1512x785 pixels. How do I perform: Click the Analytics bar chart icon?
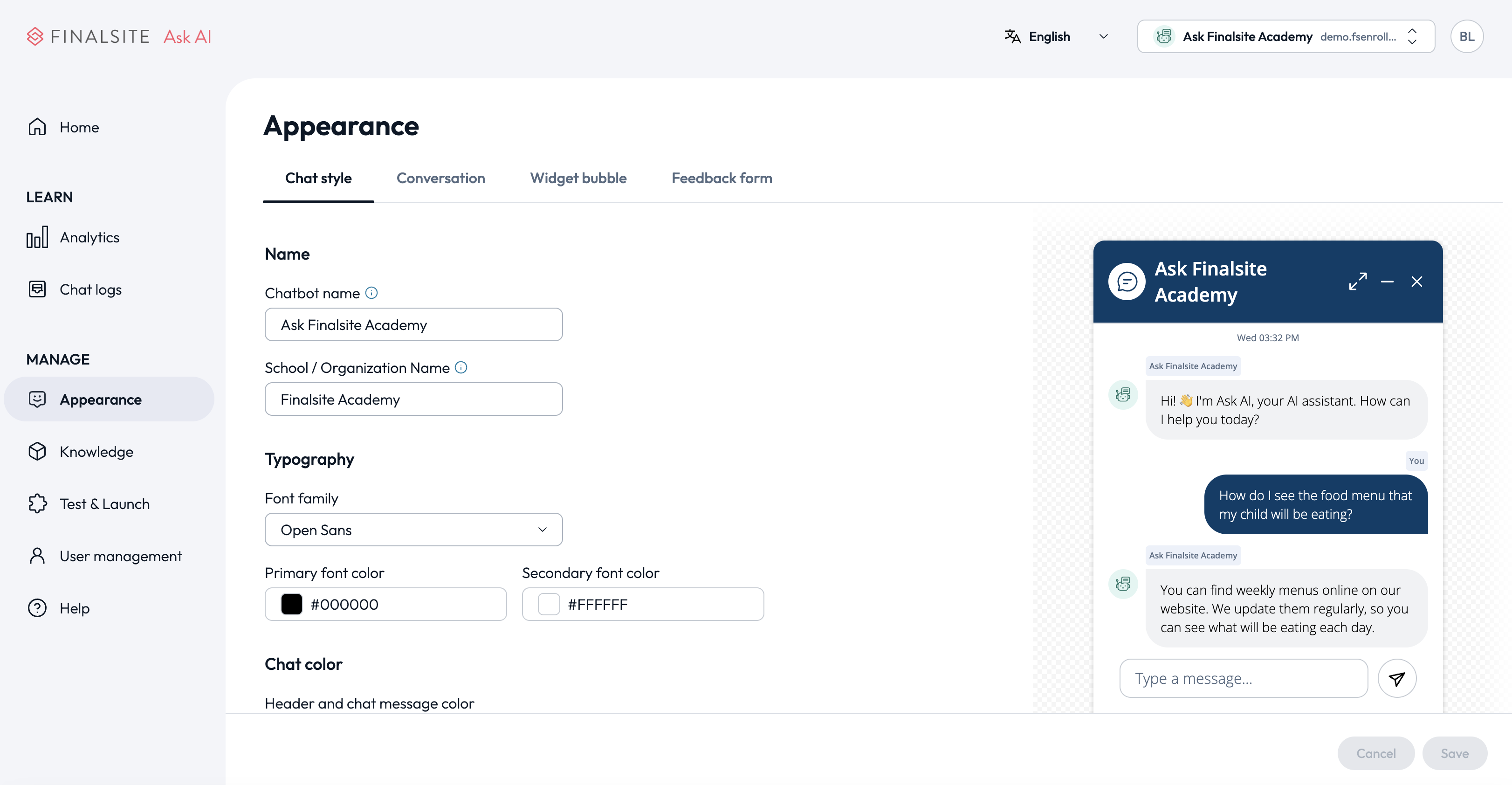[x=37, y=237]
